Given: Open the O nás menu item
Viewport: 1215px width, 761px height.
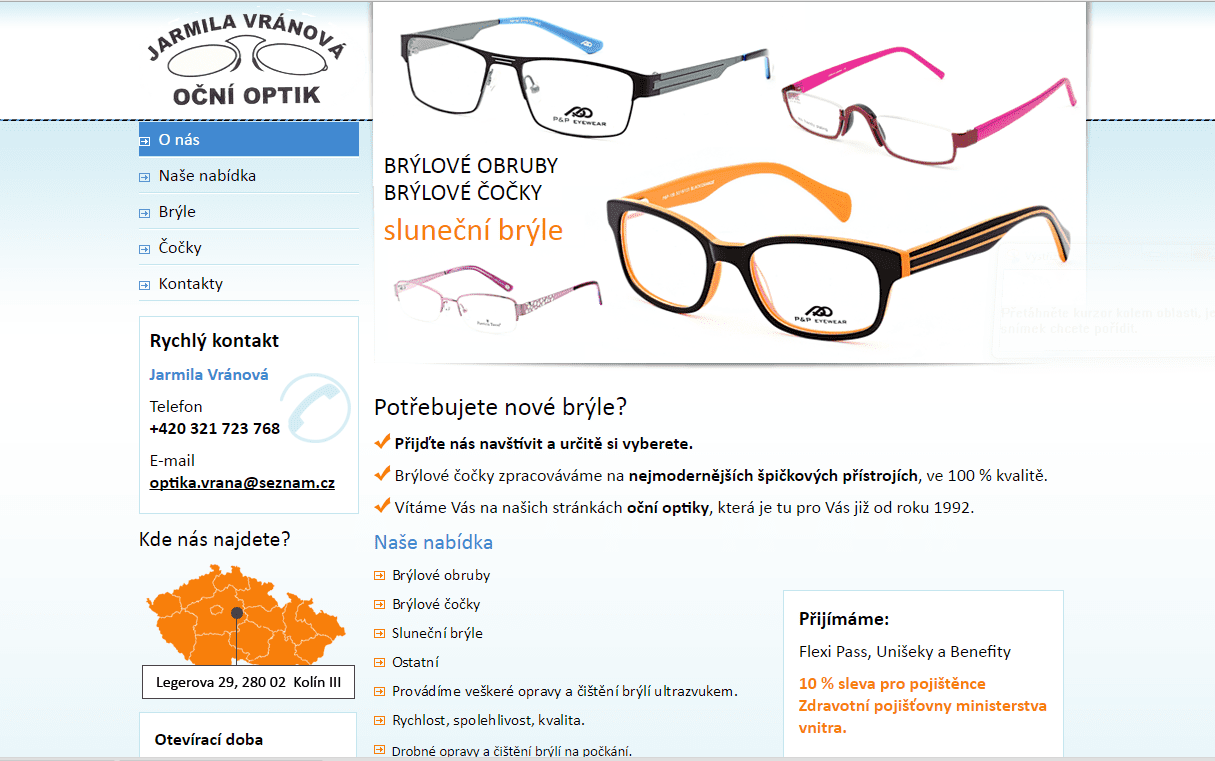Looking at the screenshot, I should (x=249, y=140).
